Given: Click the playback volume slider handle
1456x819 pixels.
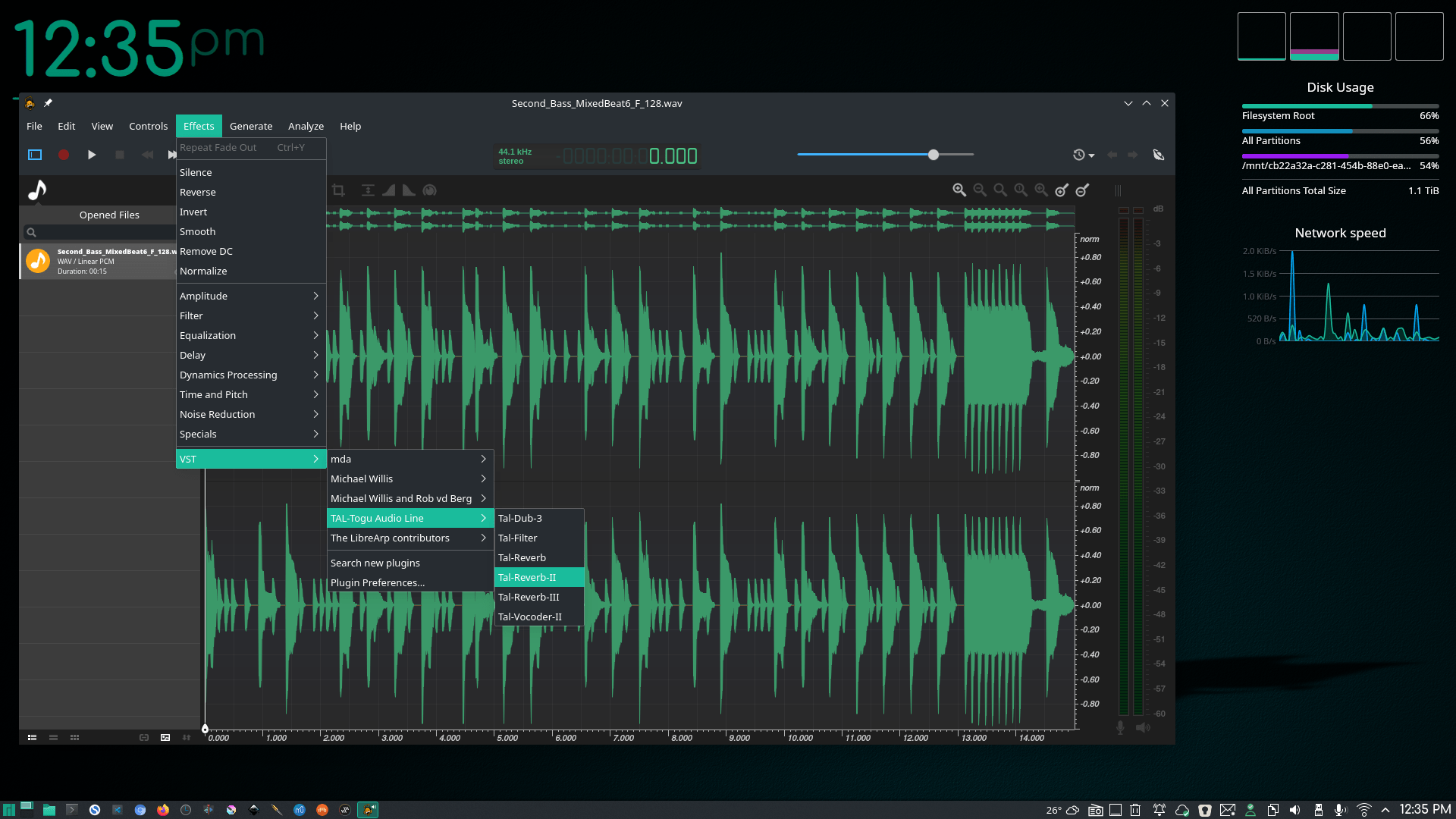Looking at the screenshot, I should click(934, 155).
